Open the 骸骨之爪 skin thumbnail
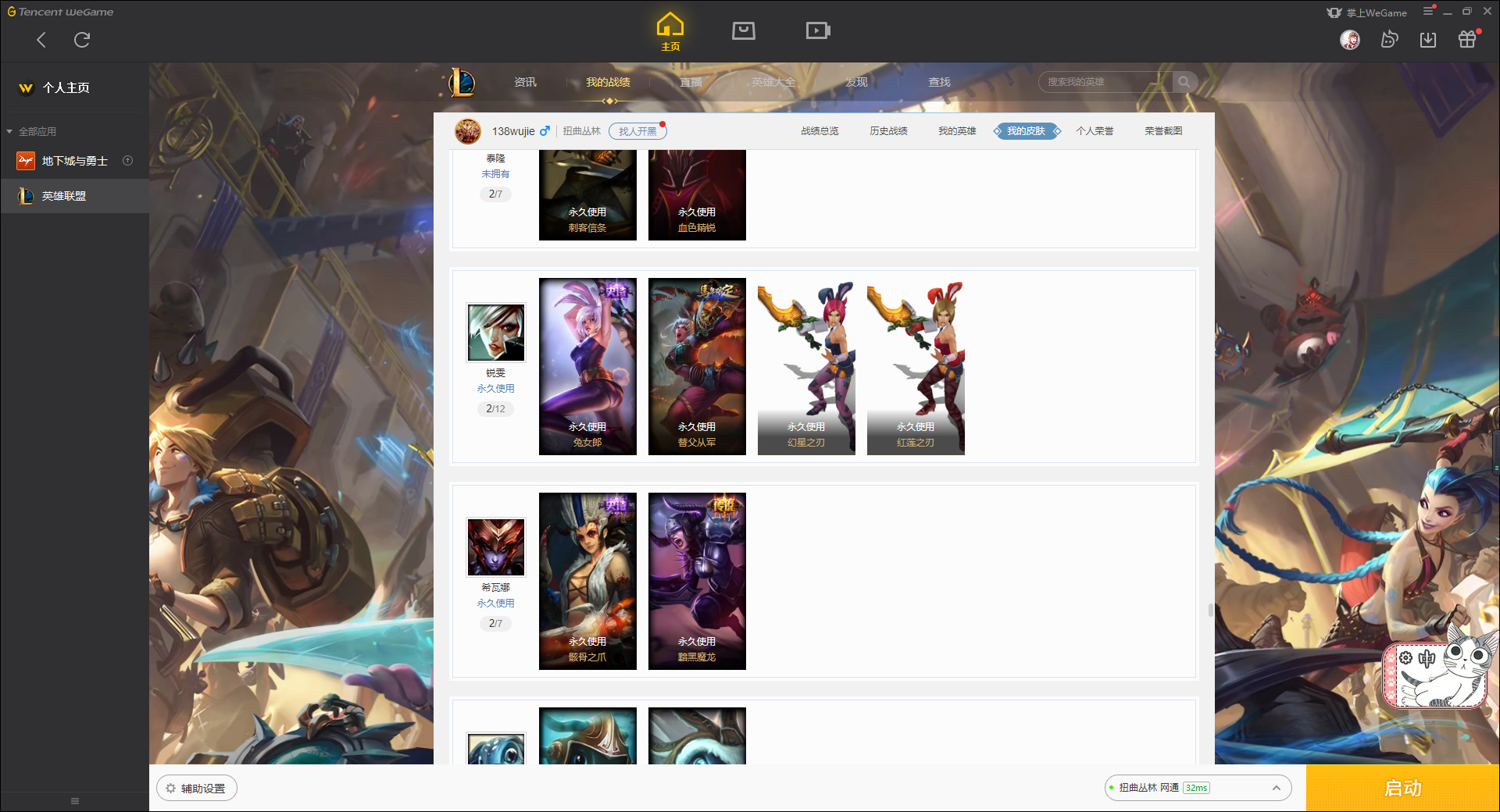Screen dimensions: 1500x812 pos(587,581)
